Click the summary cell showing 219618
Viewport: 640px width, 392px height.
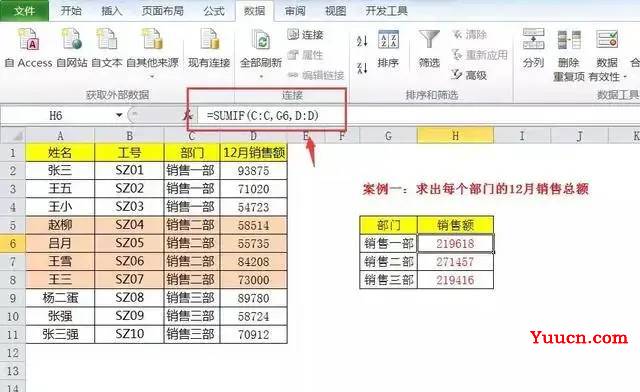[x=455, y=244]
